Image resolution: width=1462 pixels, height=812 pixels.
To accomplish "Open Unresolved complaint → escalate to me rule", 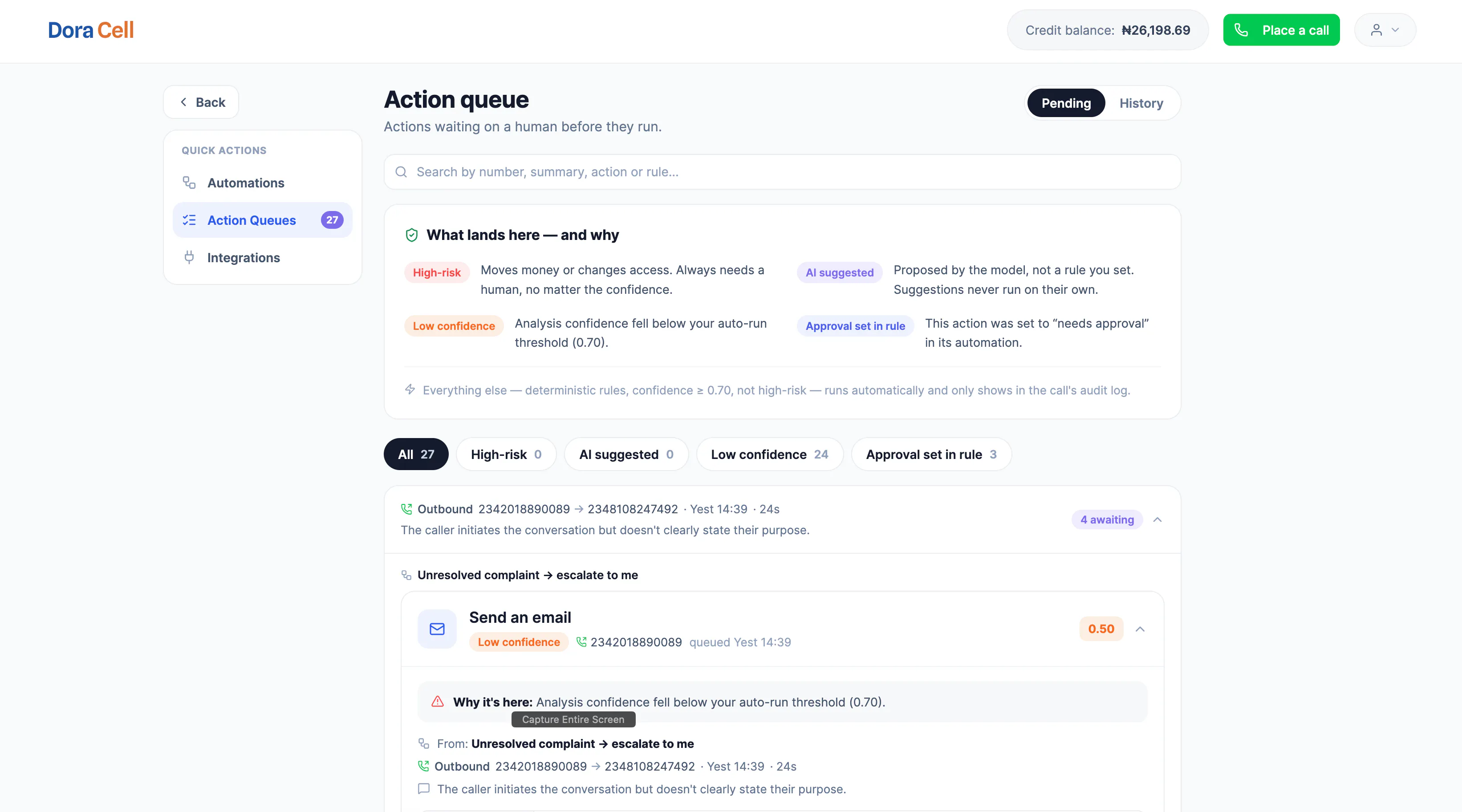I will 528,575.
